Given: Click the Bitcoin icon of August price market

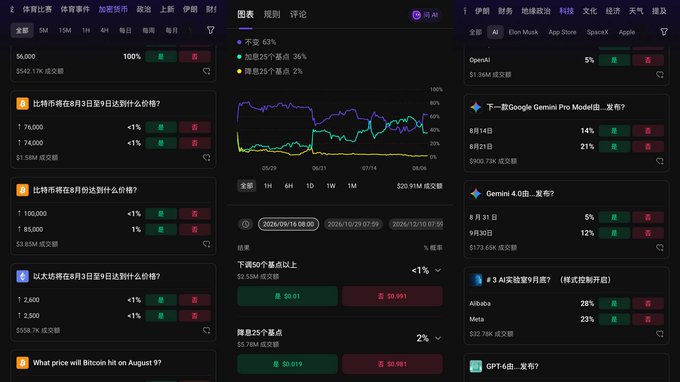Looking at the screenshot, I should pos(23,190).
